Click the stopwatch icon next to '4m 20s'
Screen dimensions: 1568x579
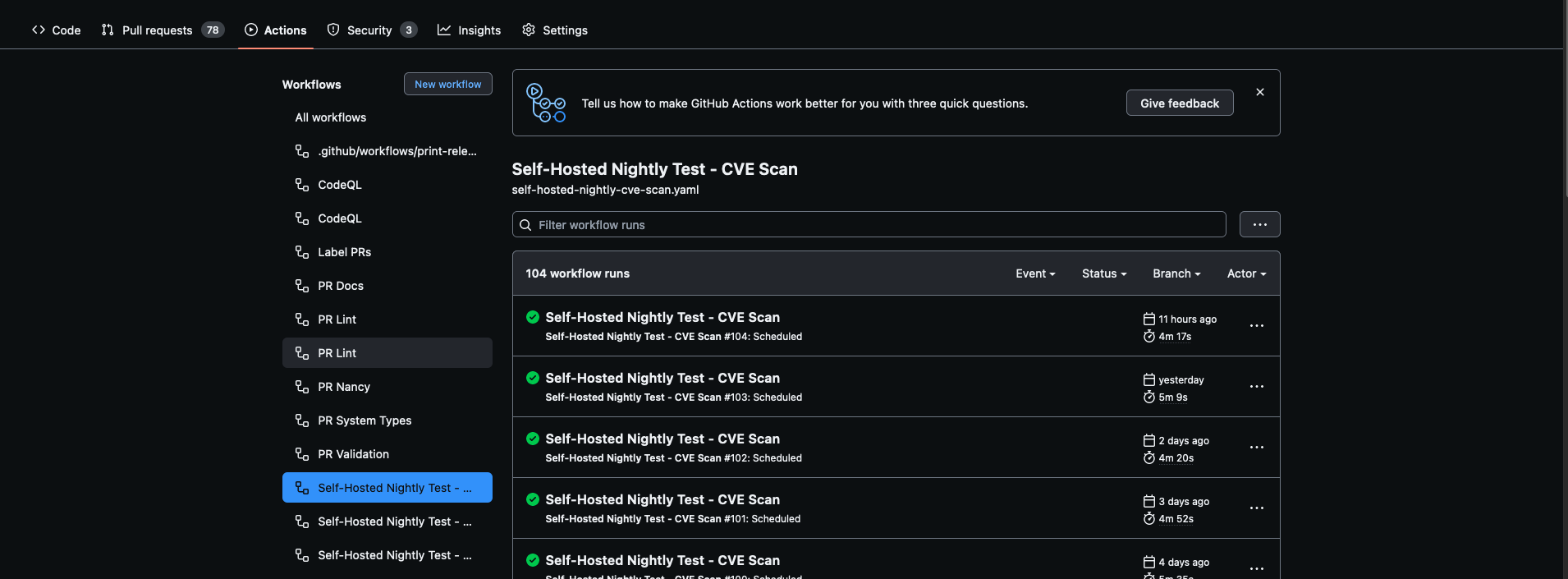[1149, 457]
